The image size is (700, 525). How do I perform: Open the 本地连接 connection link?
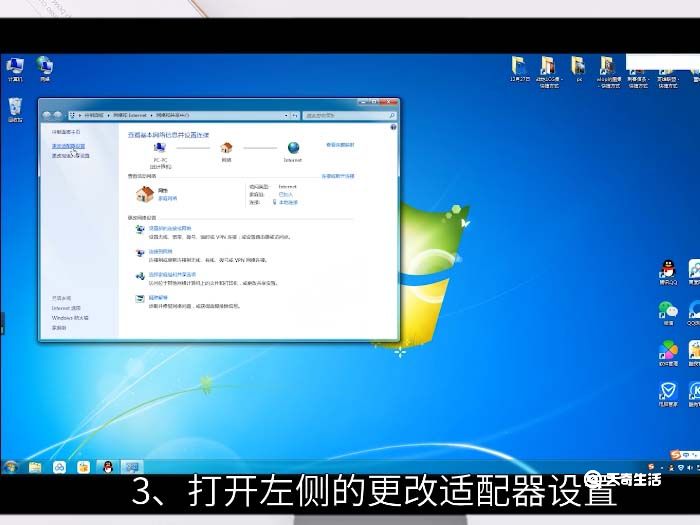pos(288,202)
